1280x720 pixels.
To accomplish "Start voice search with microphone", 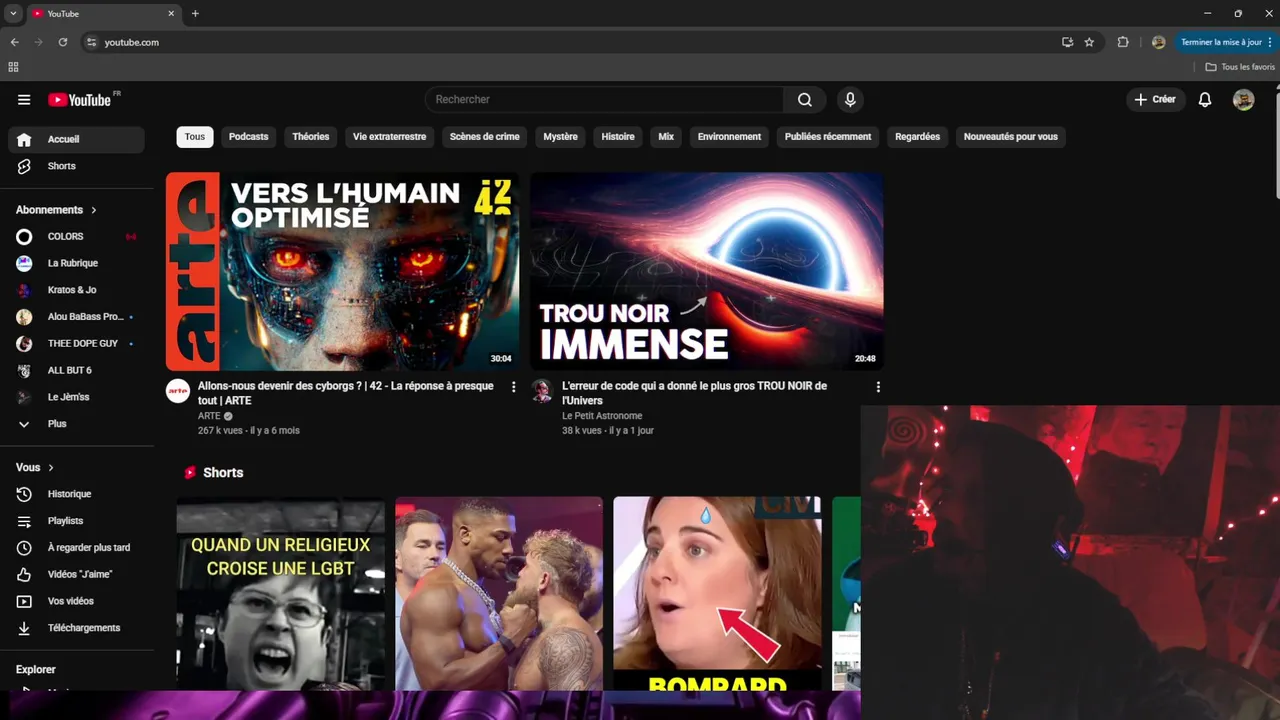I will coord(850,100).
